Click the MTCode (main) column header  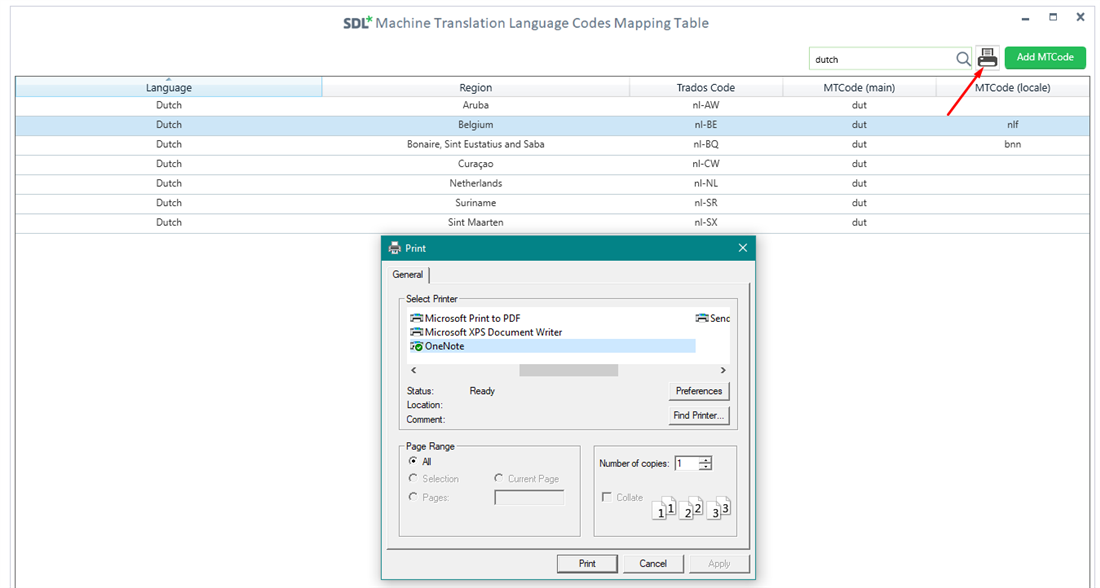pyautogui.click(x=859, y=87)
